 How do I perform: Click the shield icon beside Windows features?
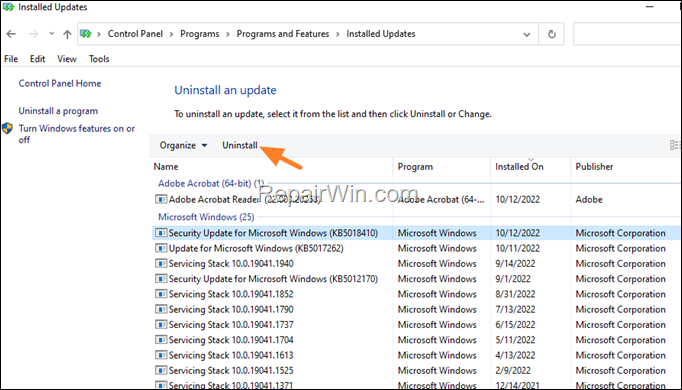tap(7, 128)
